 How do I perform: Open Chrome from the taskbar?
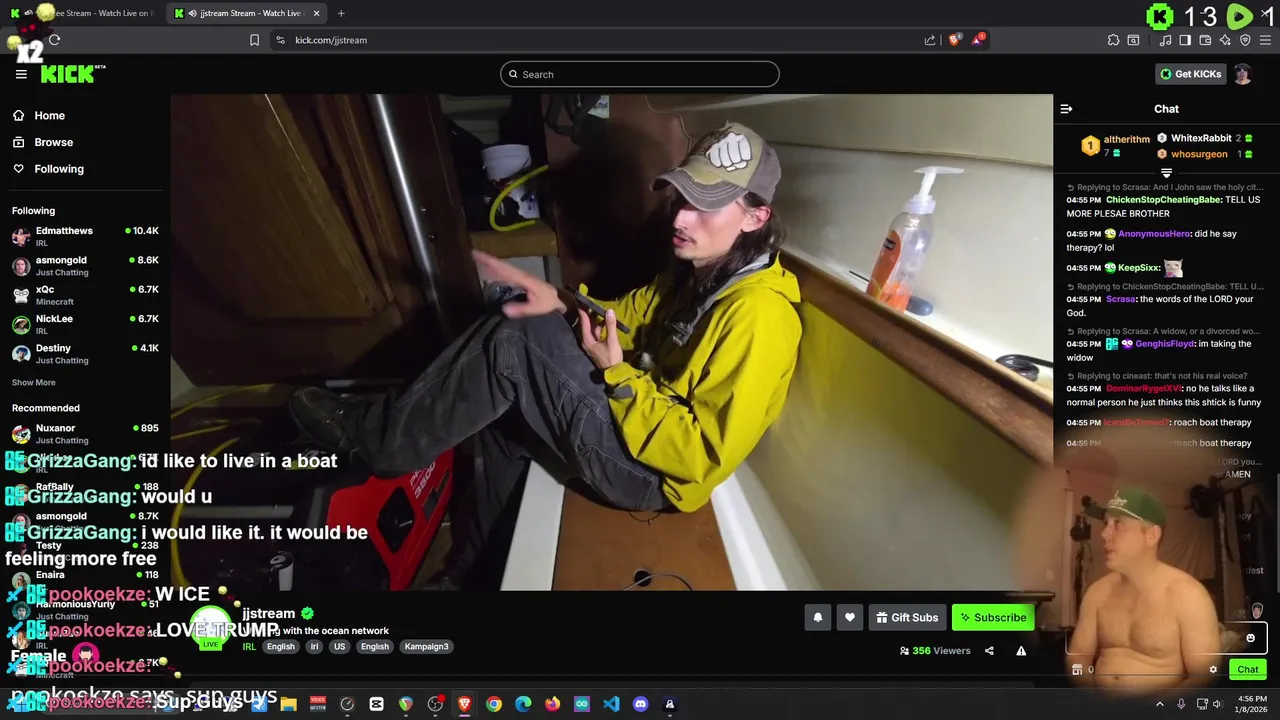[x=494, y=704]
